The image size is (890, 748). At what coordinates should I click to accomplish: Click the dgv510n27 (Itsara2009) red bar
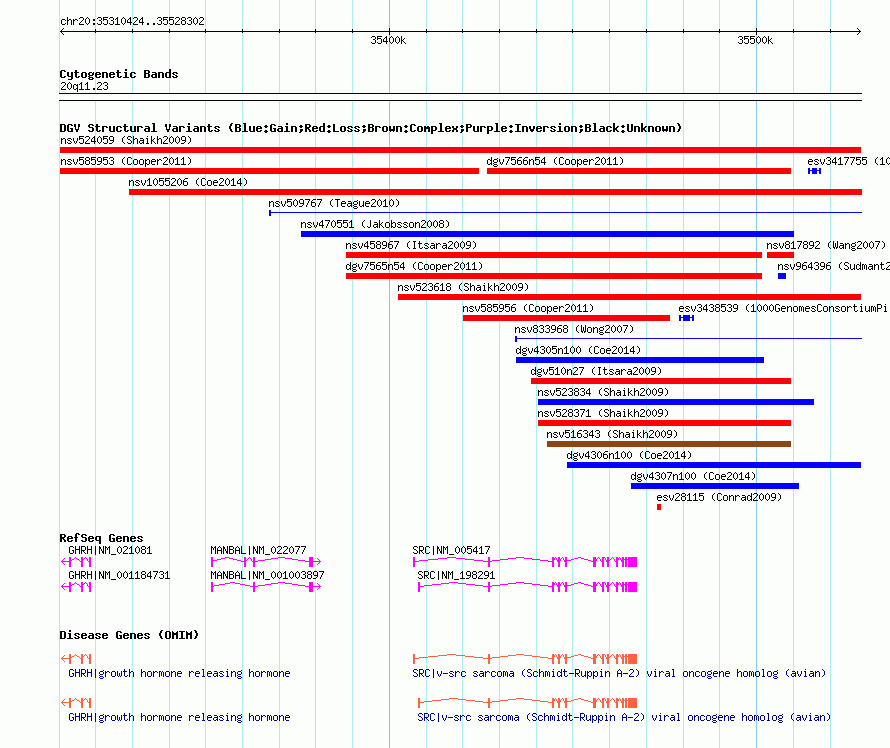tap(661, 381)
